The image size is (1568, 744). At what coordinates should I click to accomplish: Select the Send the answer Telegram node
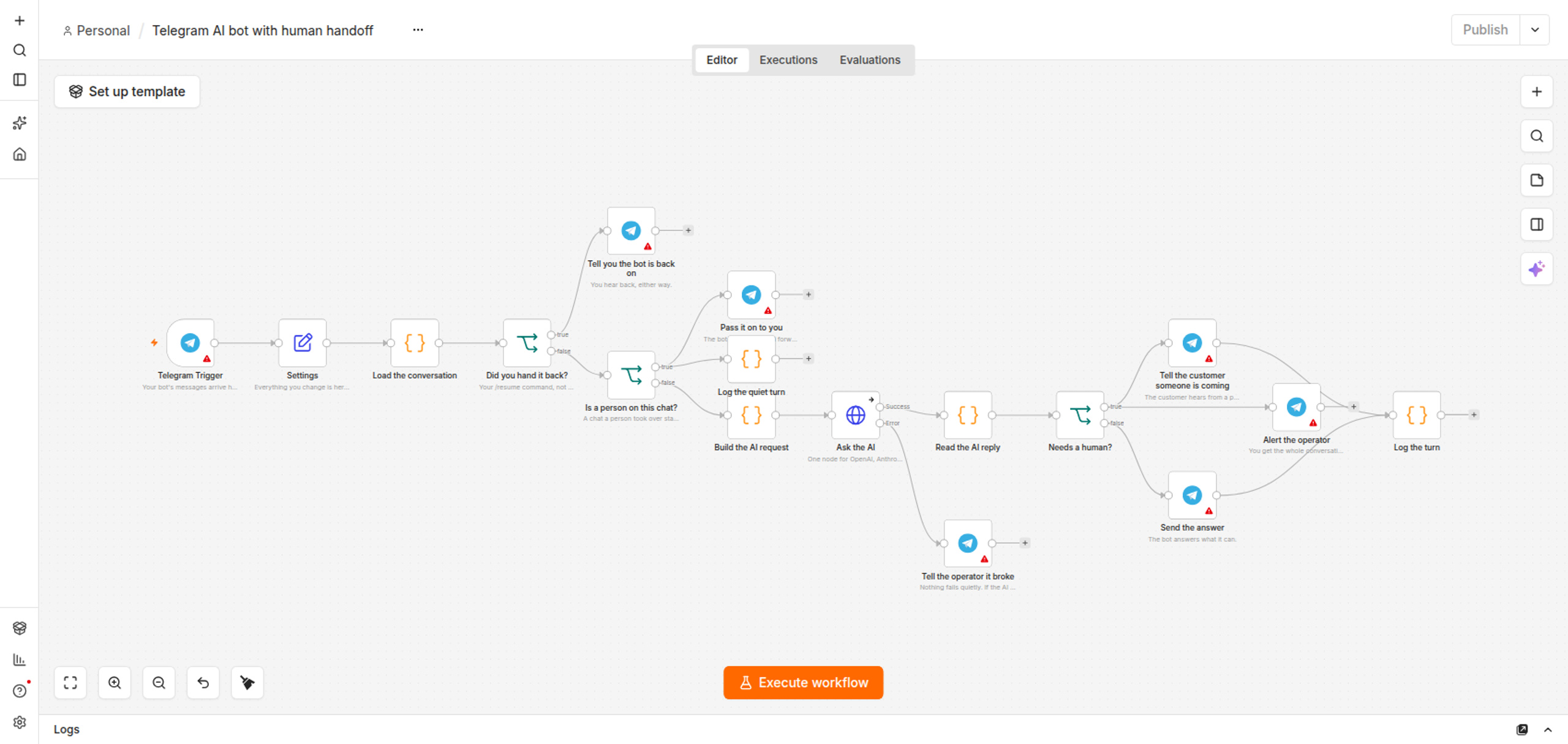click(x=1192, y=495)
